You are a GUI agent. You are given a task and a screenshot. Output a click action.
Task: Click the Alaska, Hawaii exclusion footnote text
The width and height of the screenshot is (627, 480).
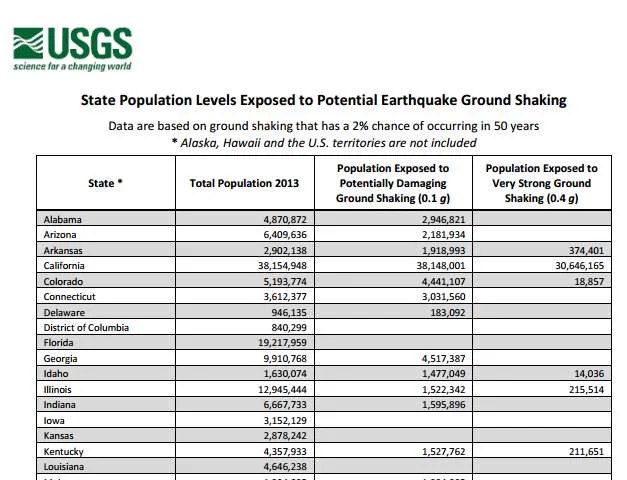324,143
